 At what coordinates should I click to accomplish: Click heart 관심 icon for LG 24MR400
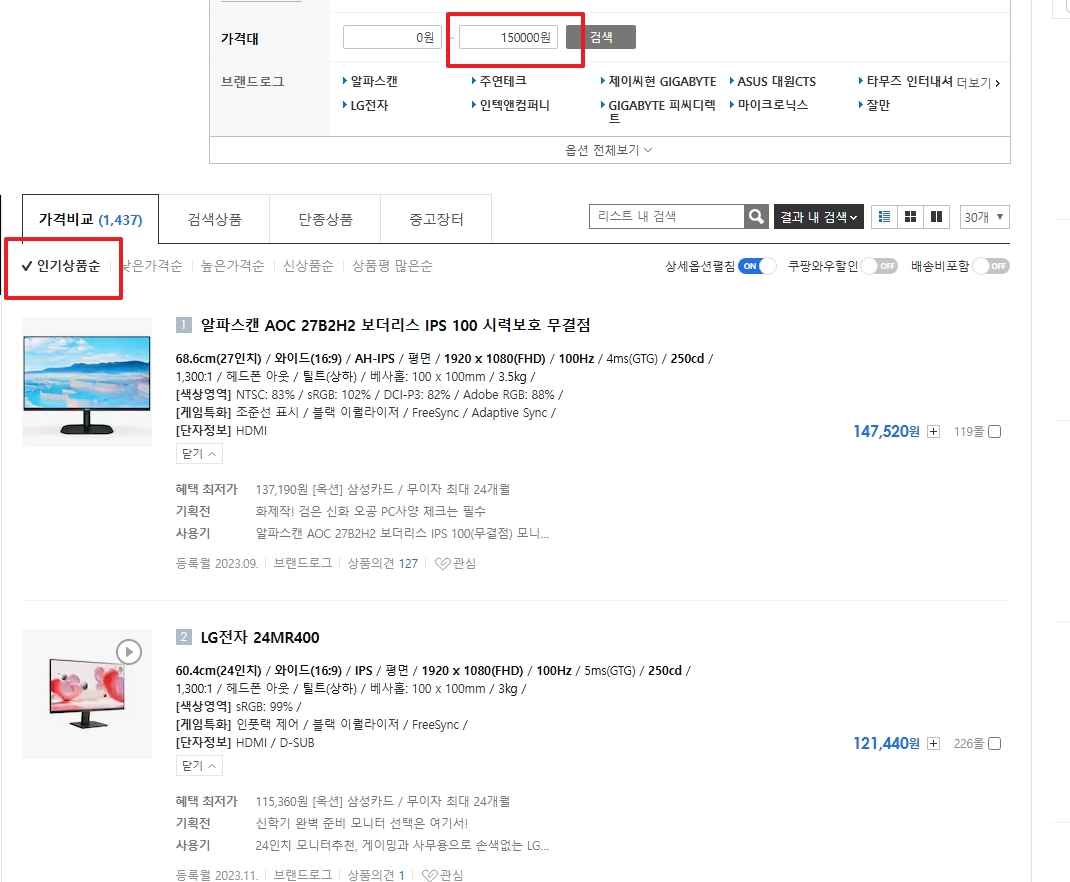click(442, 874)
